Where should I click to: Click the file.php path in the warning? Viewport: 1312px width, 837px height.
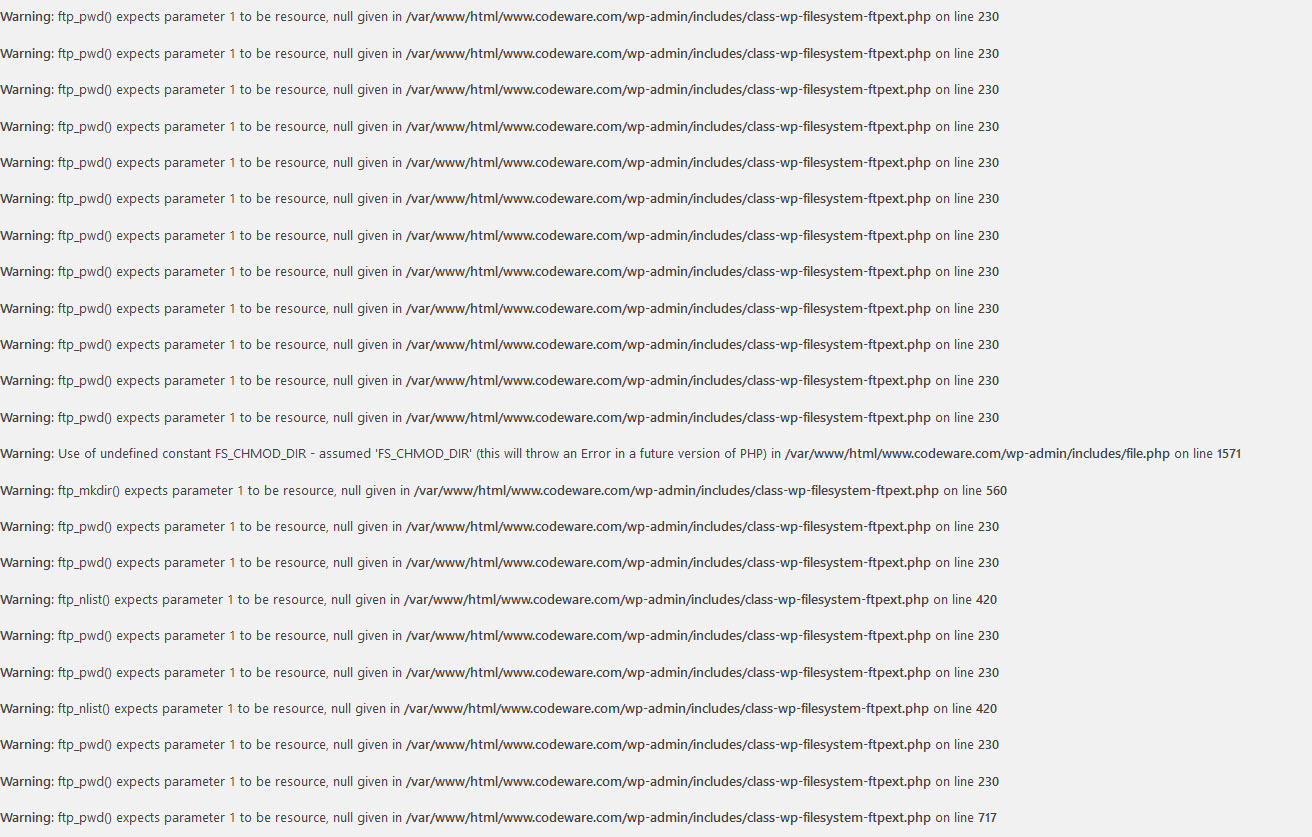tap(977, 454)
